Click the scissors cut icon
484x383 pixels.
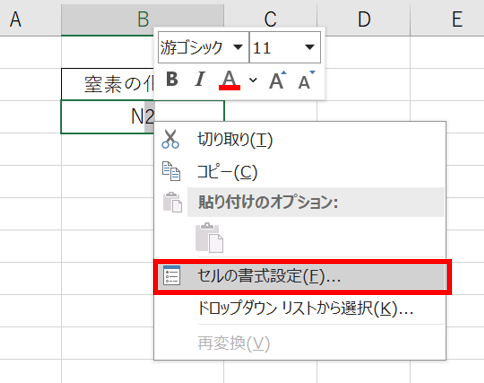170,139
